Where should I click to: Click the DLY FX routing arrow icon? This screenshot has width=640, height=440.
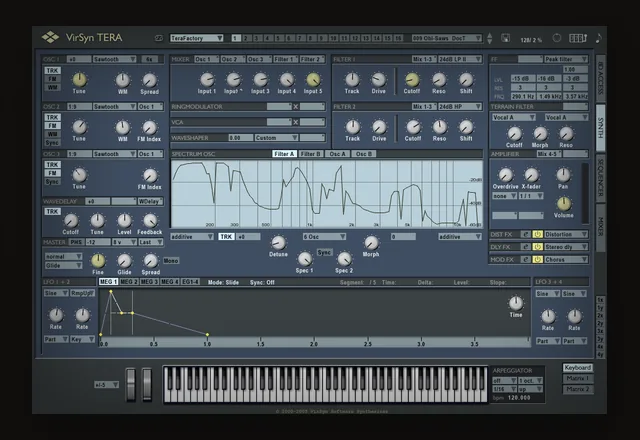526,247
